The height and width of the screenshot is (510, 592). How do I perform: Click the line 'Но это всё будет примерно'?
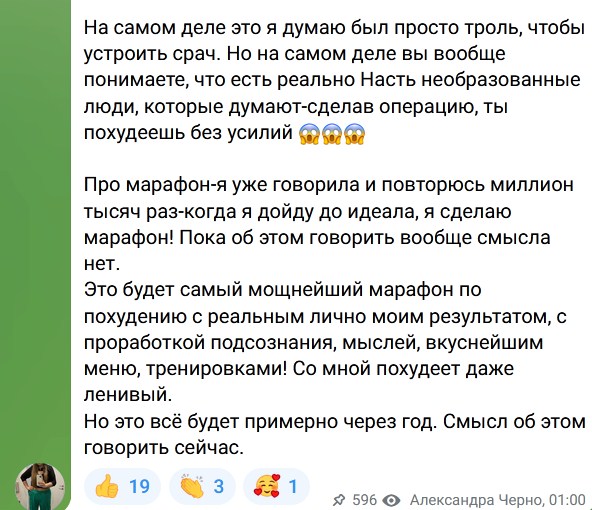coord(335,421)
